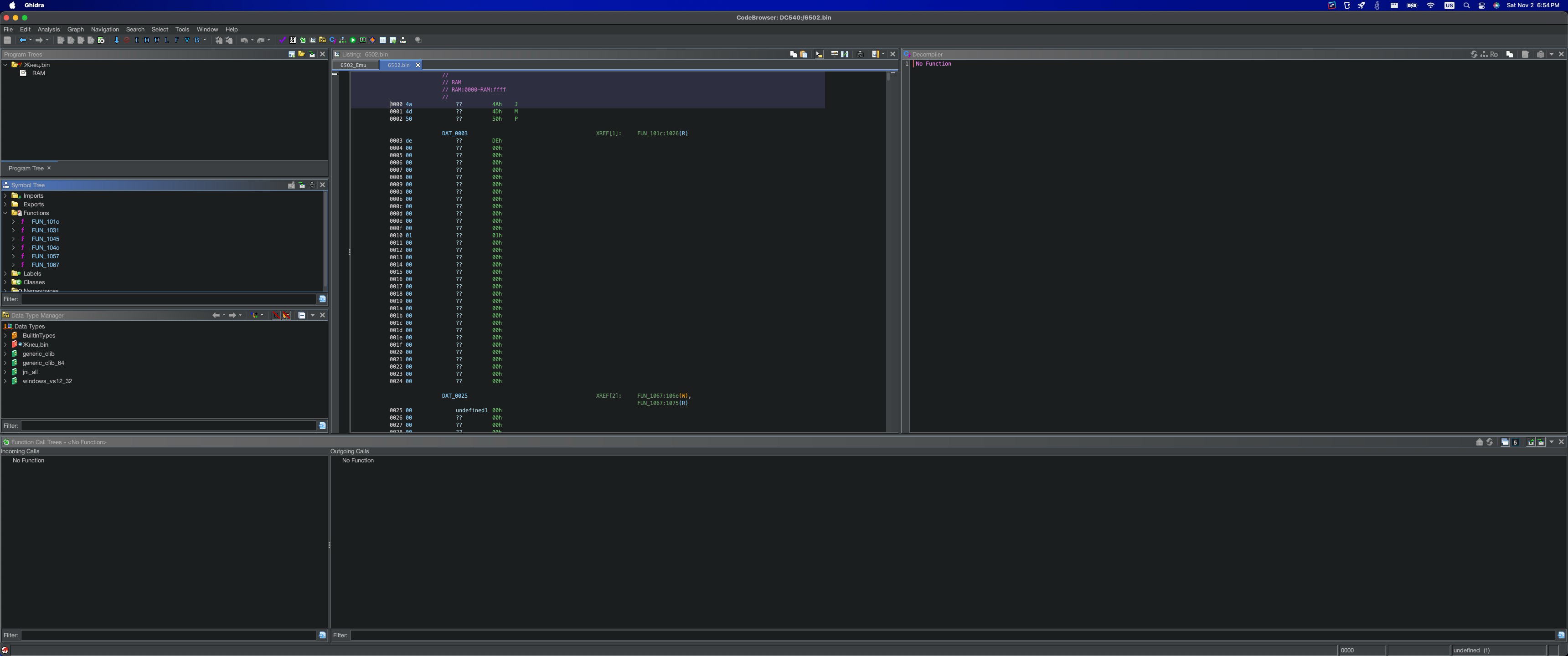Image resolution: width=1568 pixels, height=656 pixels.
Task: Click paste icon in the Listing header
Action: point(804,54)
